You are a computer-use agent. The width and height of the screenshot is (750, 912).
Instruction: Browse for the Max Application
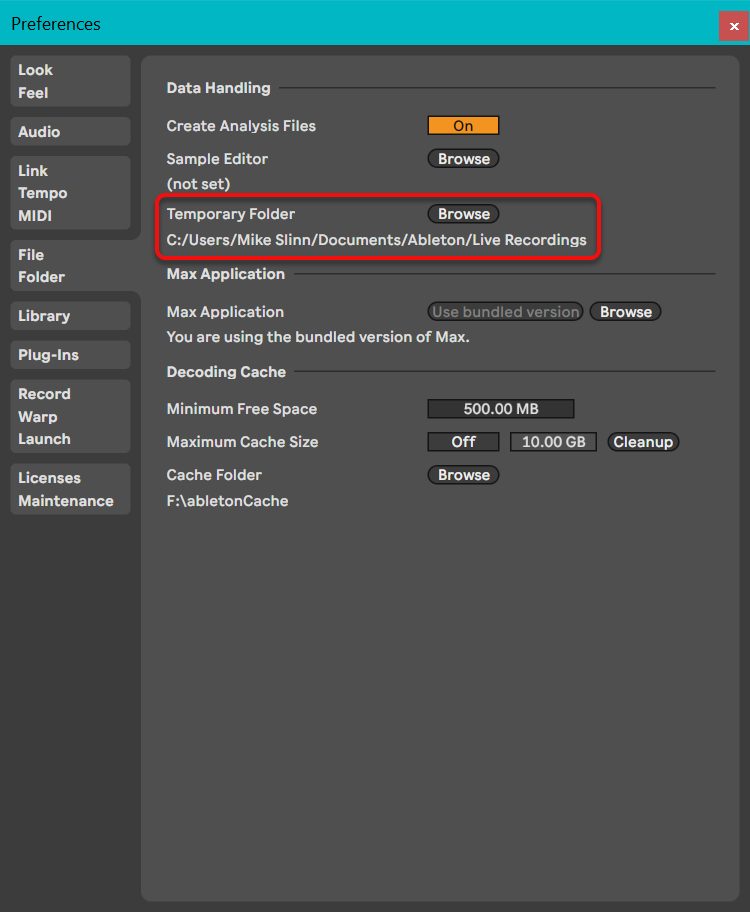point(625,312)
